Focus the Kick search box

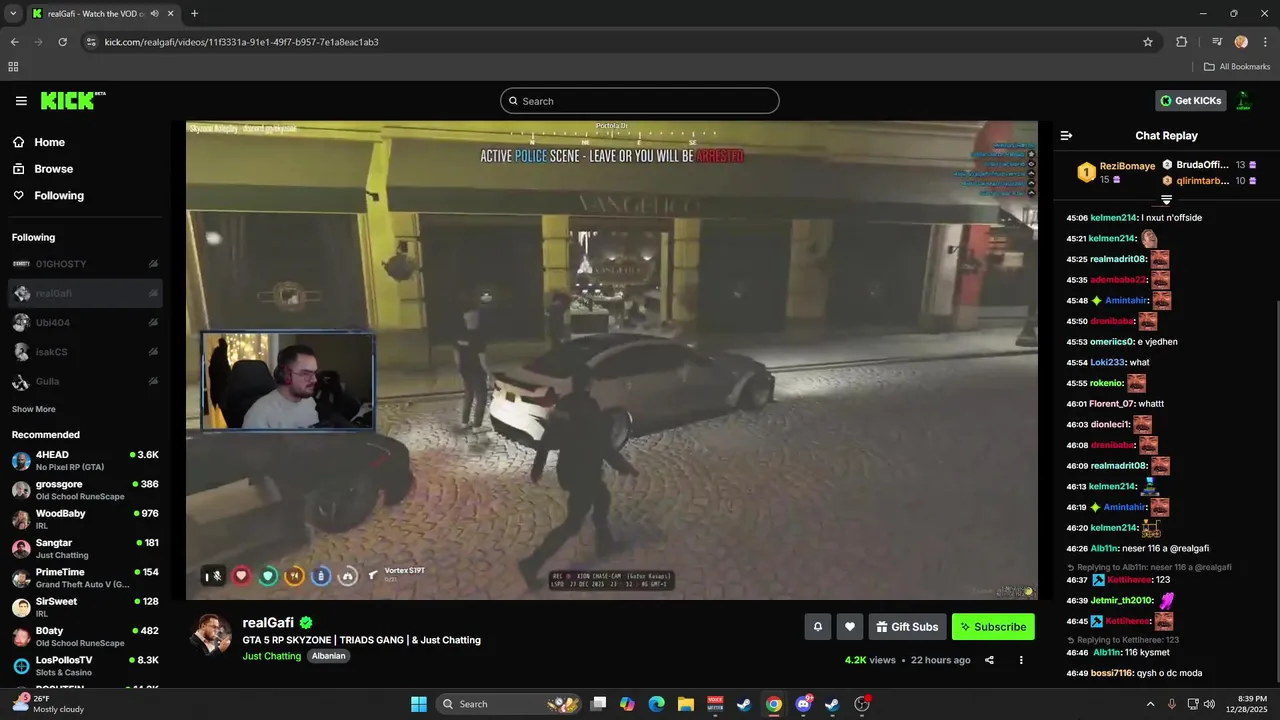pyautogui.click(x=640, y=101)
